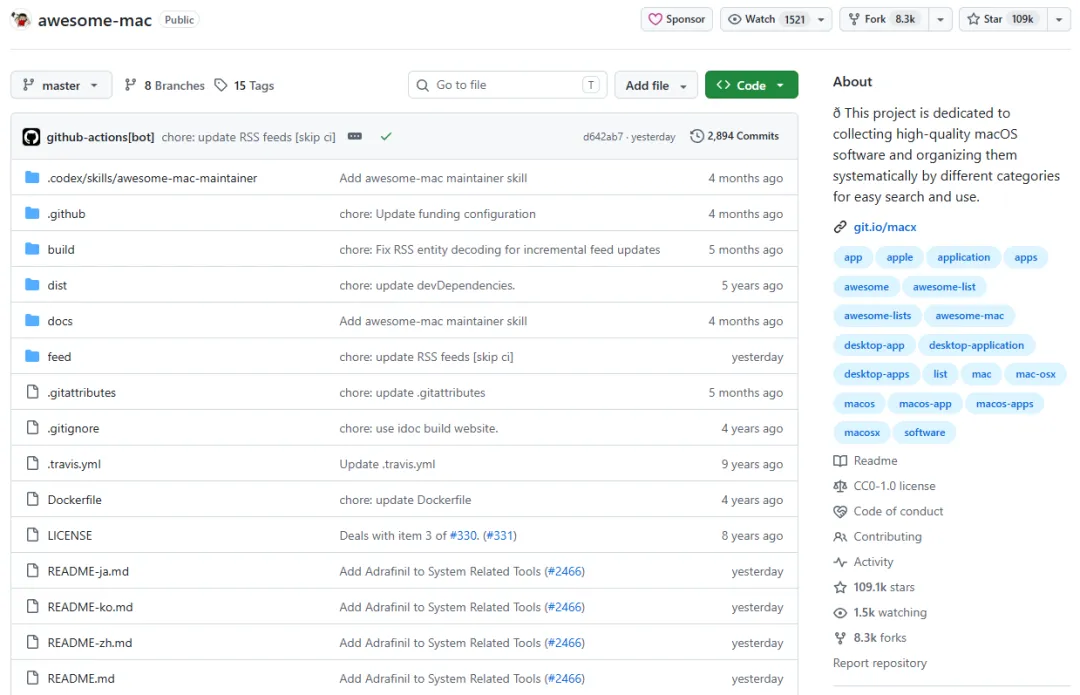Screen dimensions: 1080x695
Task: Click the Contributing people icon
Action: 840,537
